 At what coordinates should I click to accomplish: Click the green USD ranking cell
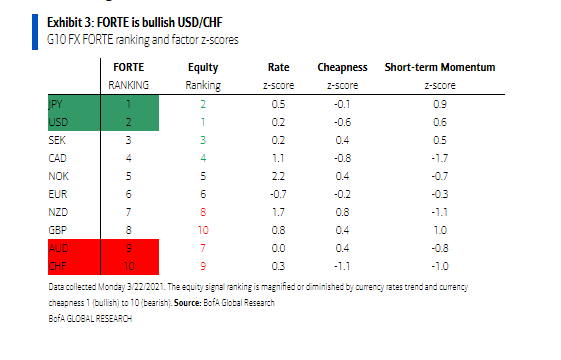point(130,122)
